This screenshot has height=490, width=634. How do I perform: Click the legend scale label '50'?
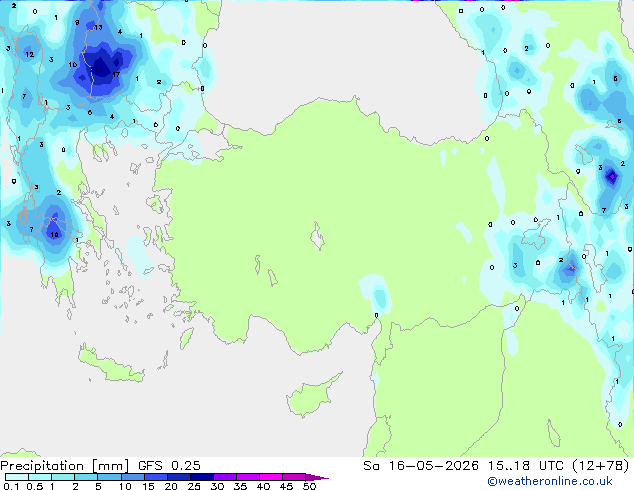coord(309,486)
